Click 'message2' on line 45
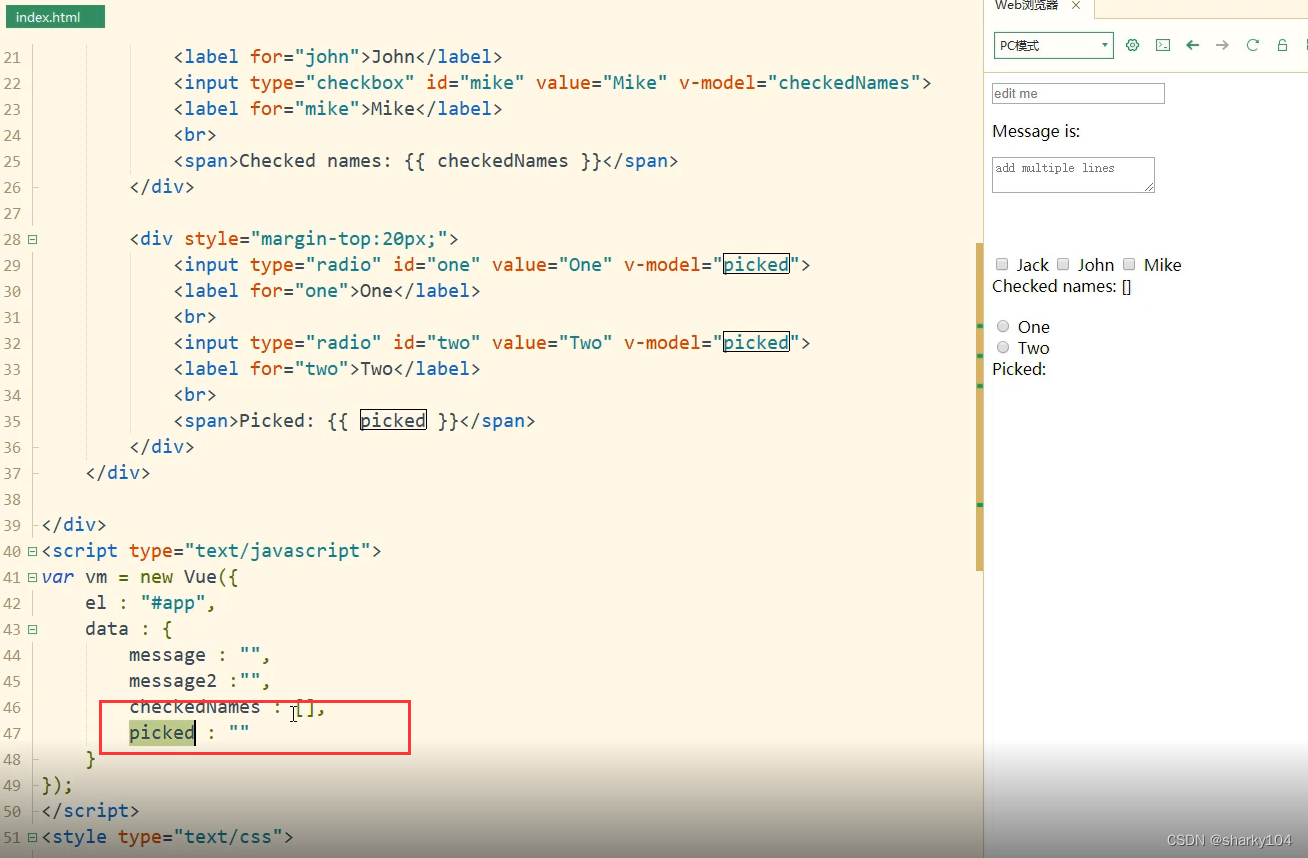1308x858 pixels. pyautogui.click(x=173, y=681)
